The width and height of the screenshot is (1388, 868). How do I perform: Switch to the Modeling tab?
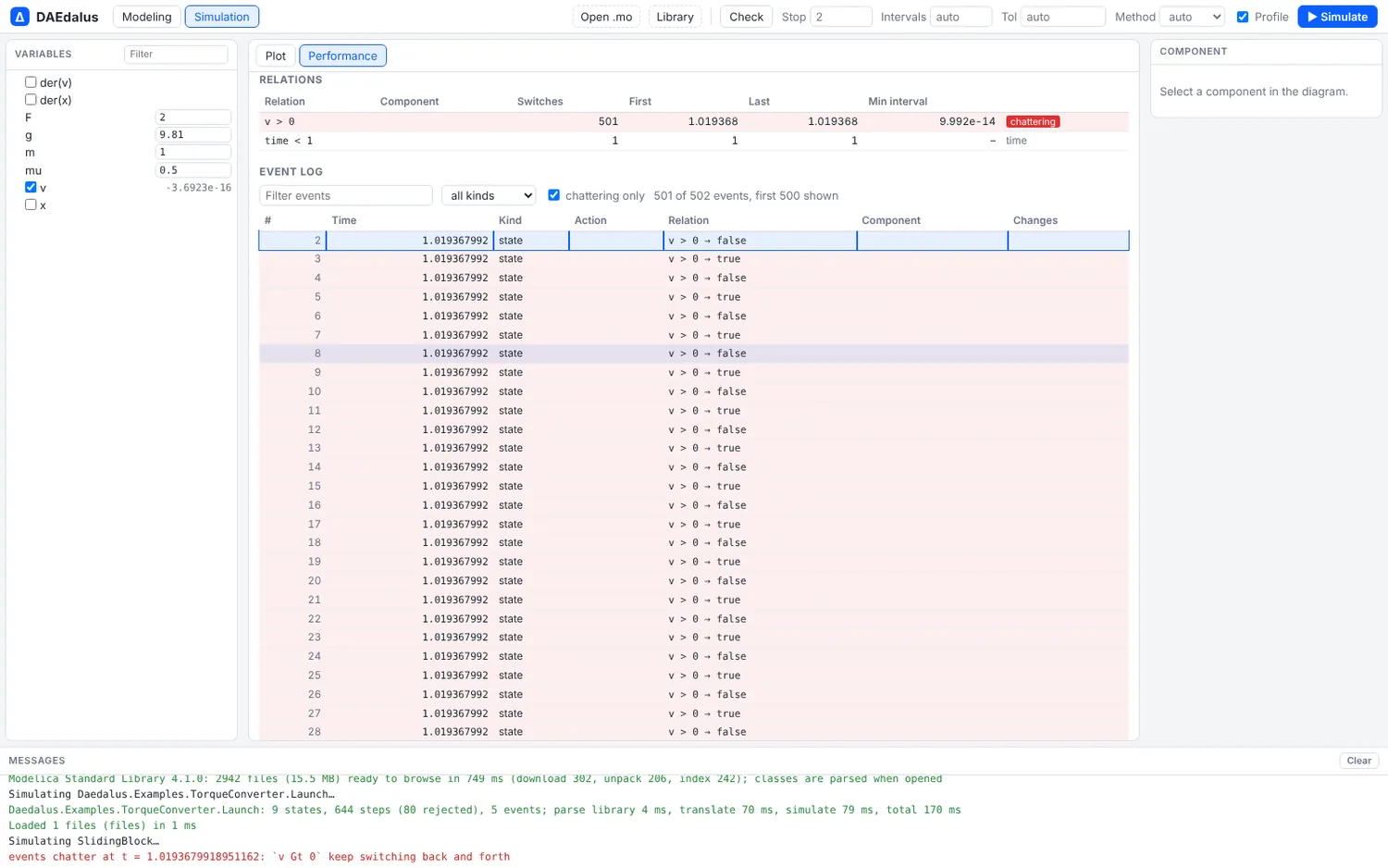146,17
